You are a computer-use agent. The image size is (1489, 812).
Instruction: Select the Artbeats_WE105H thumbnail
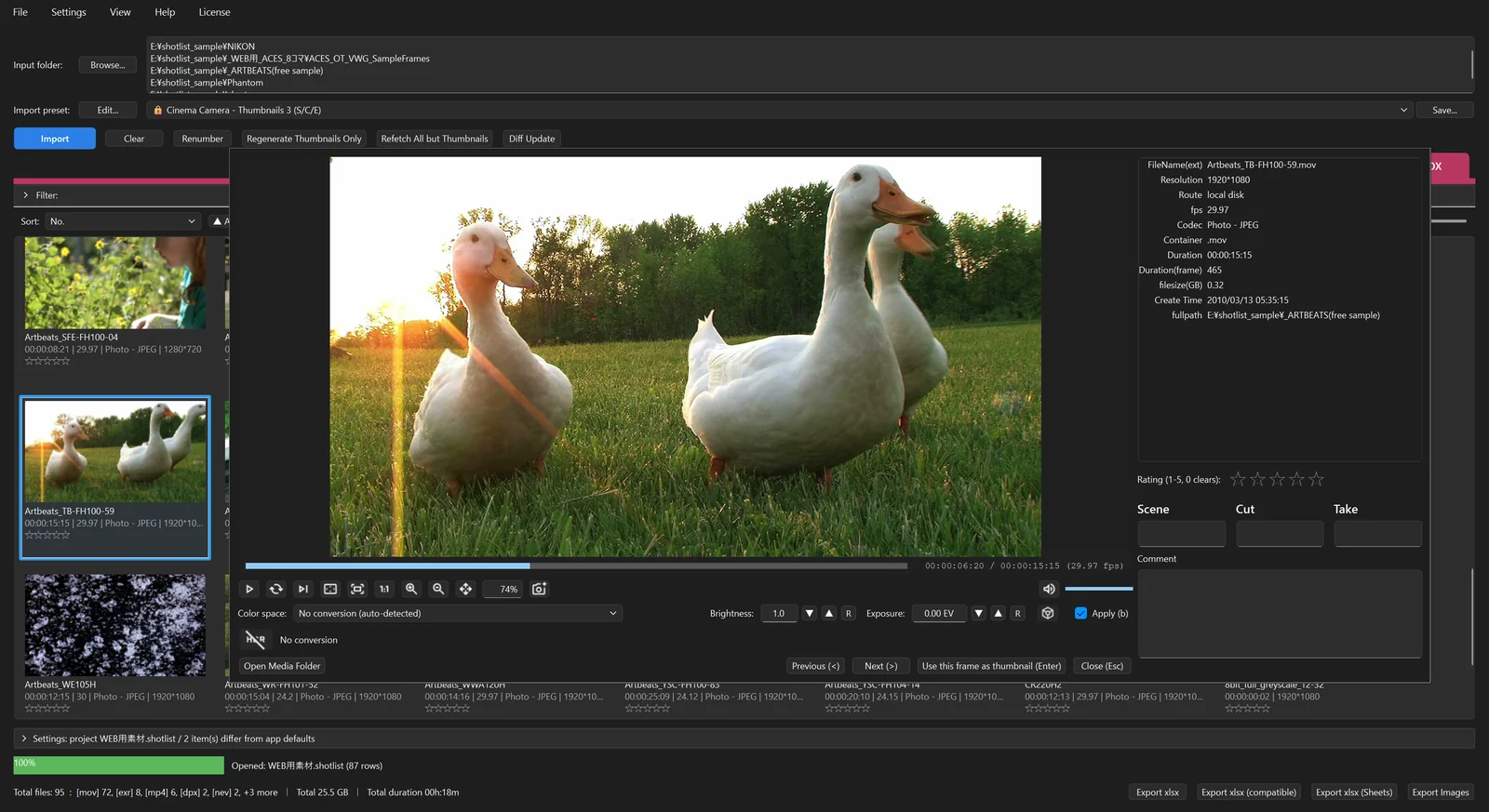[115, 624]
